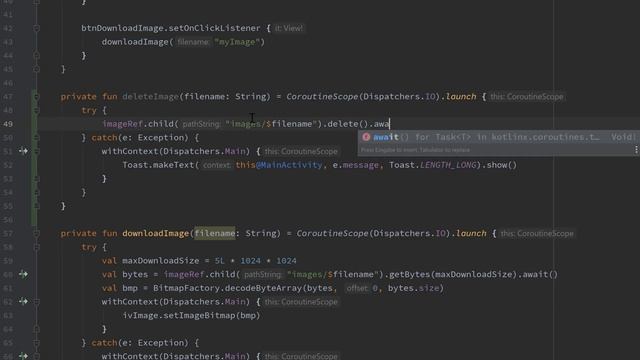Screen dimensions: 640x360
Task: Click the deleteImage function name
Action: [x=150, y=97]
